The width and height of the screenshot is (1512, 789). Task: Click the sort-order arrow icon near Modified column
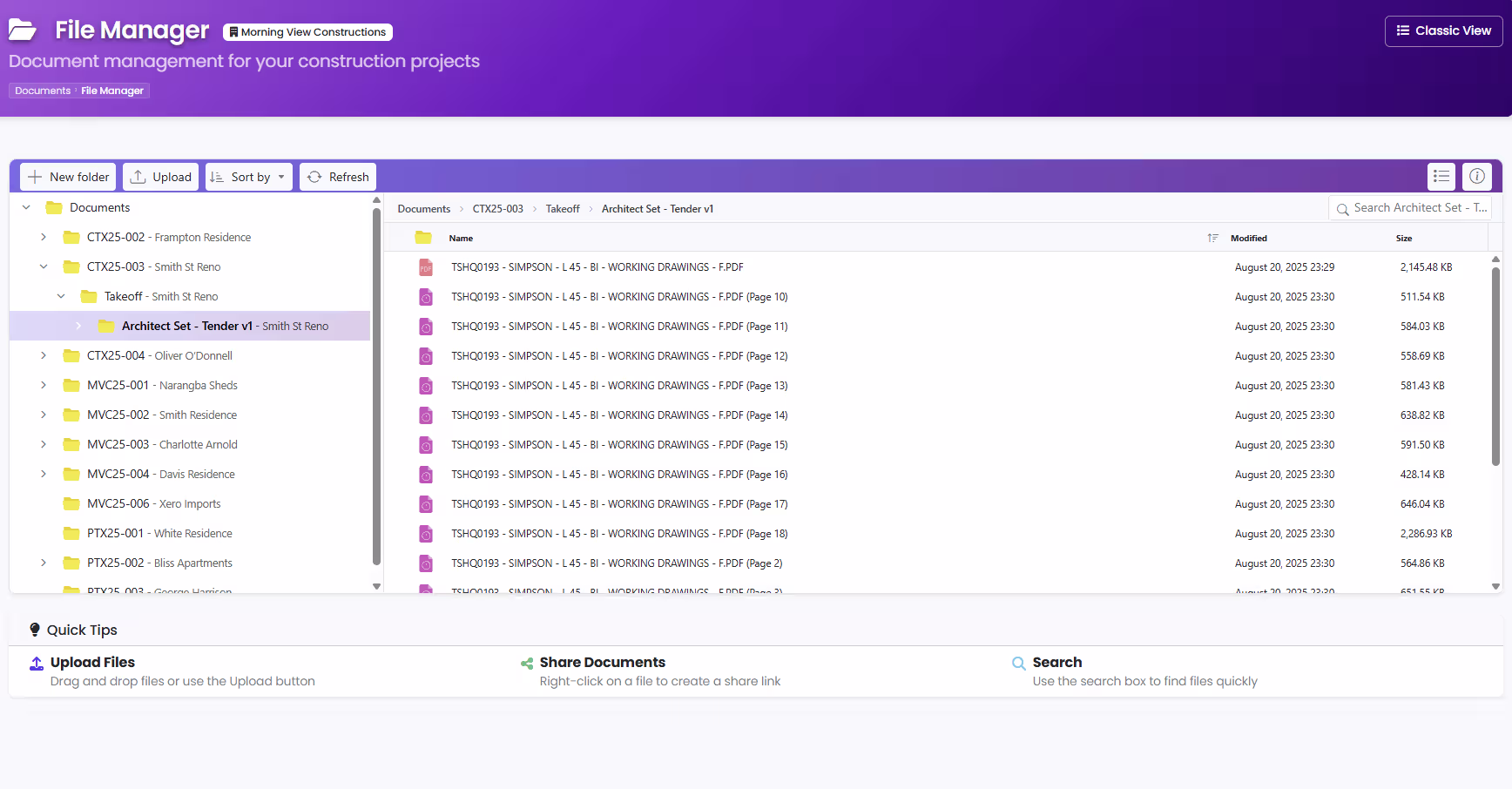1212,238
